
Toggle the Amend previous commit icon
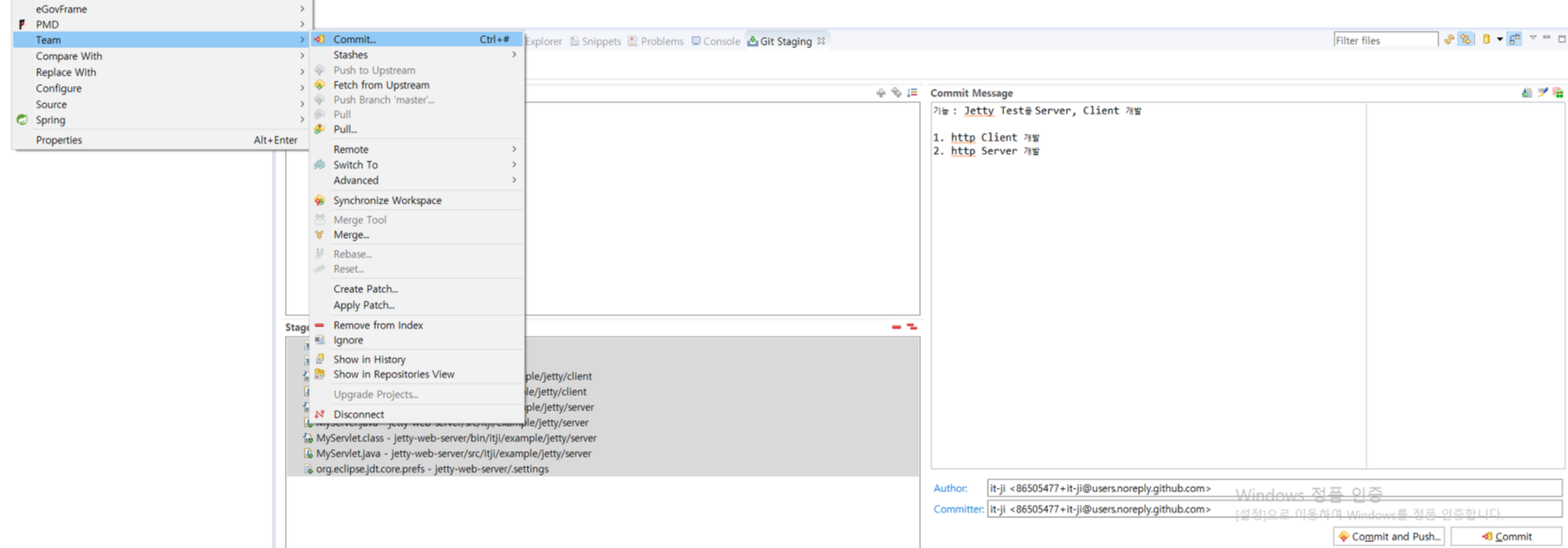(1527, 93)
